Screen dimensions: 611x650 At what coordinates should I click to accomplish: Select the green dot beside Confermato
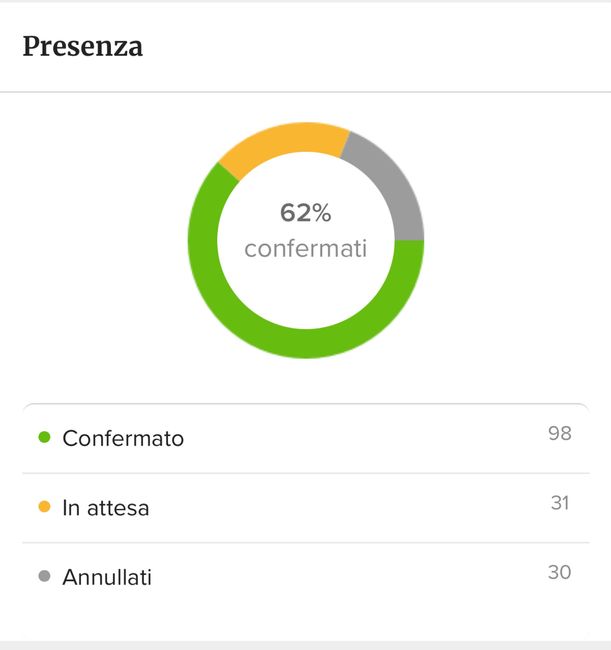(x=44, y=437)
